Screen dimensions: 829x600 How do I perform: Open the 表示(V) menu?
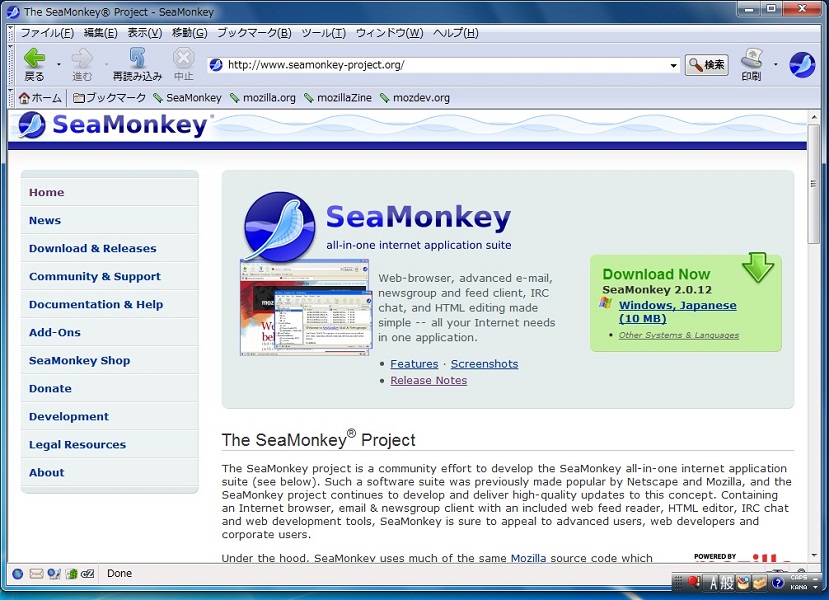(x=144, y=33)
